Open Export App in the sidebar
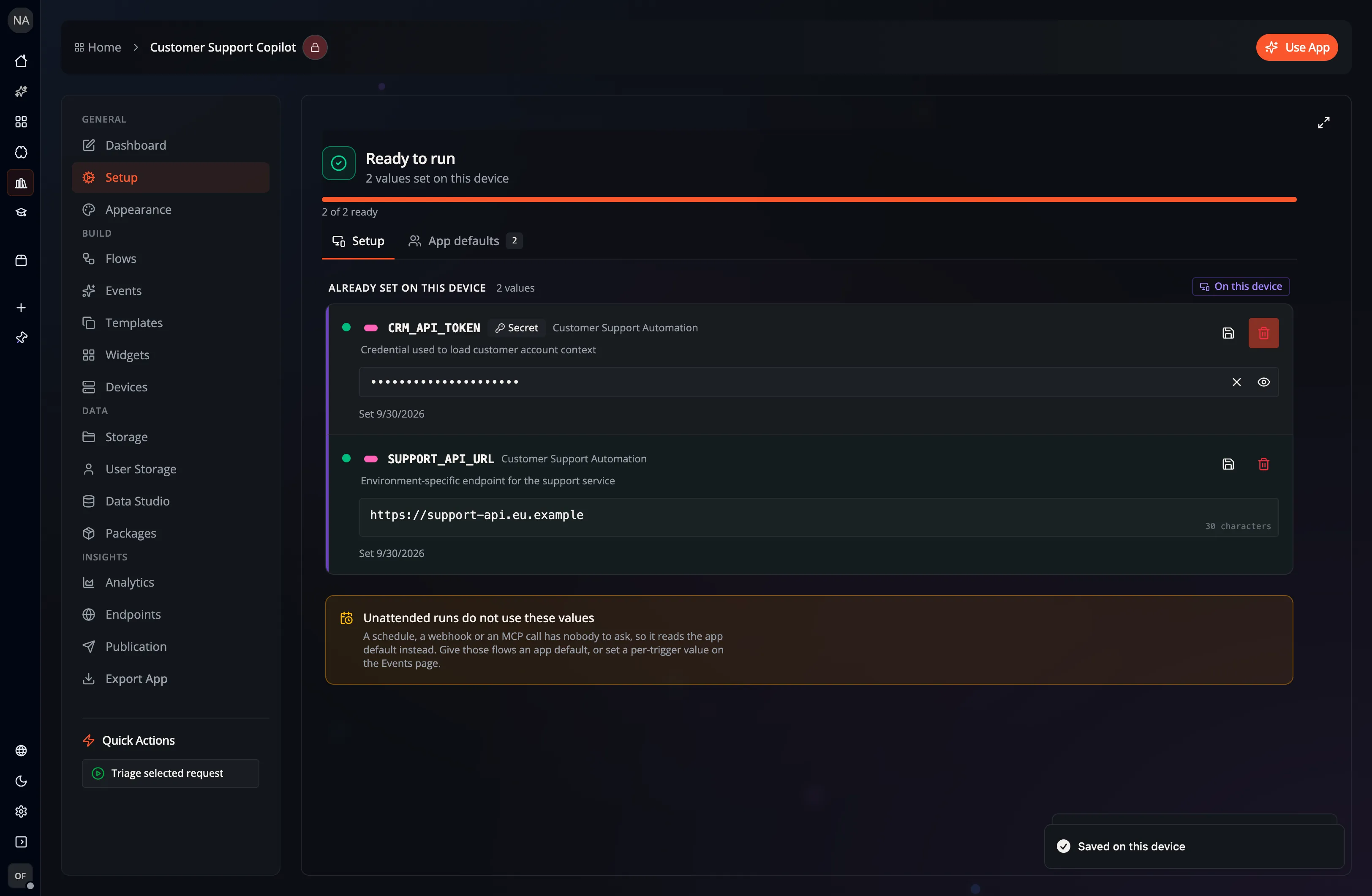The image size is (1372, 896). 170,678
